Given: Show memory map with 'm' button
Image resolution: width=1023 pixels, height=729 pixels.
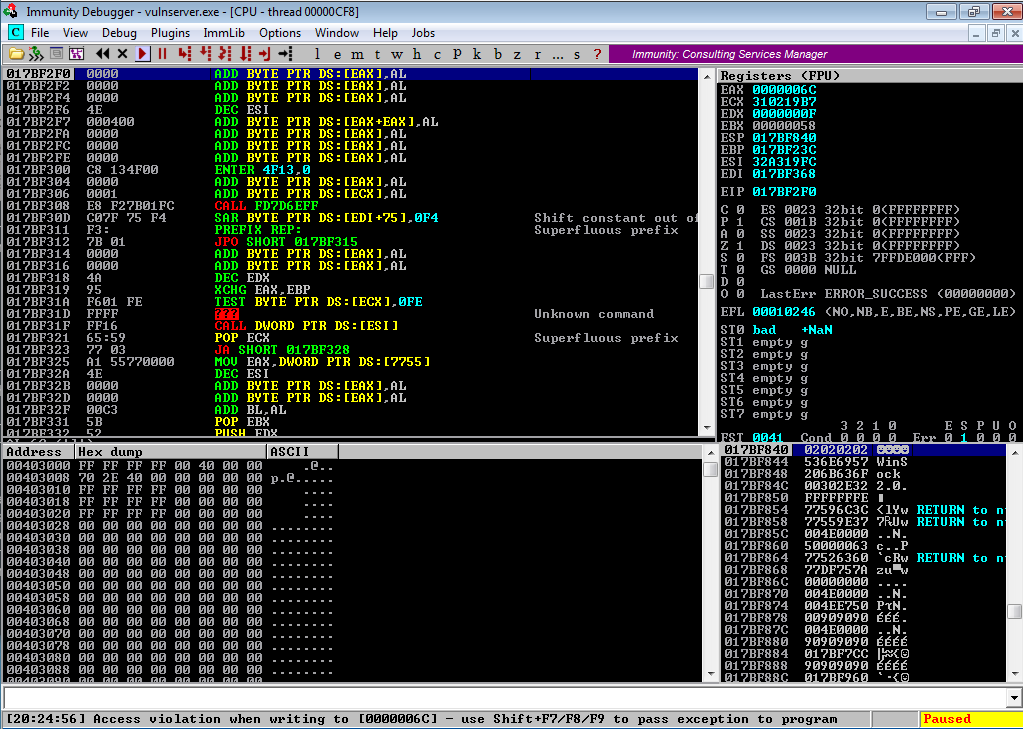Looking at the screenshot, I should click(x=358, y=54).
